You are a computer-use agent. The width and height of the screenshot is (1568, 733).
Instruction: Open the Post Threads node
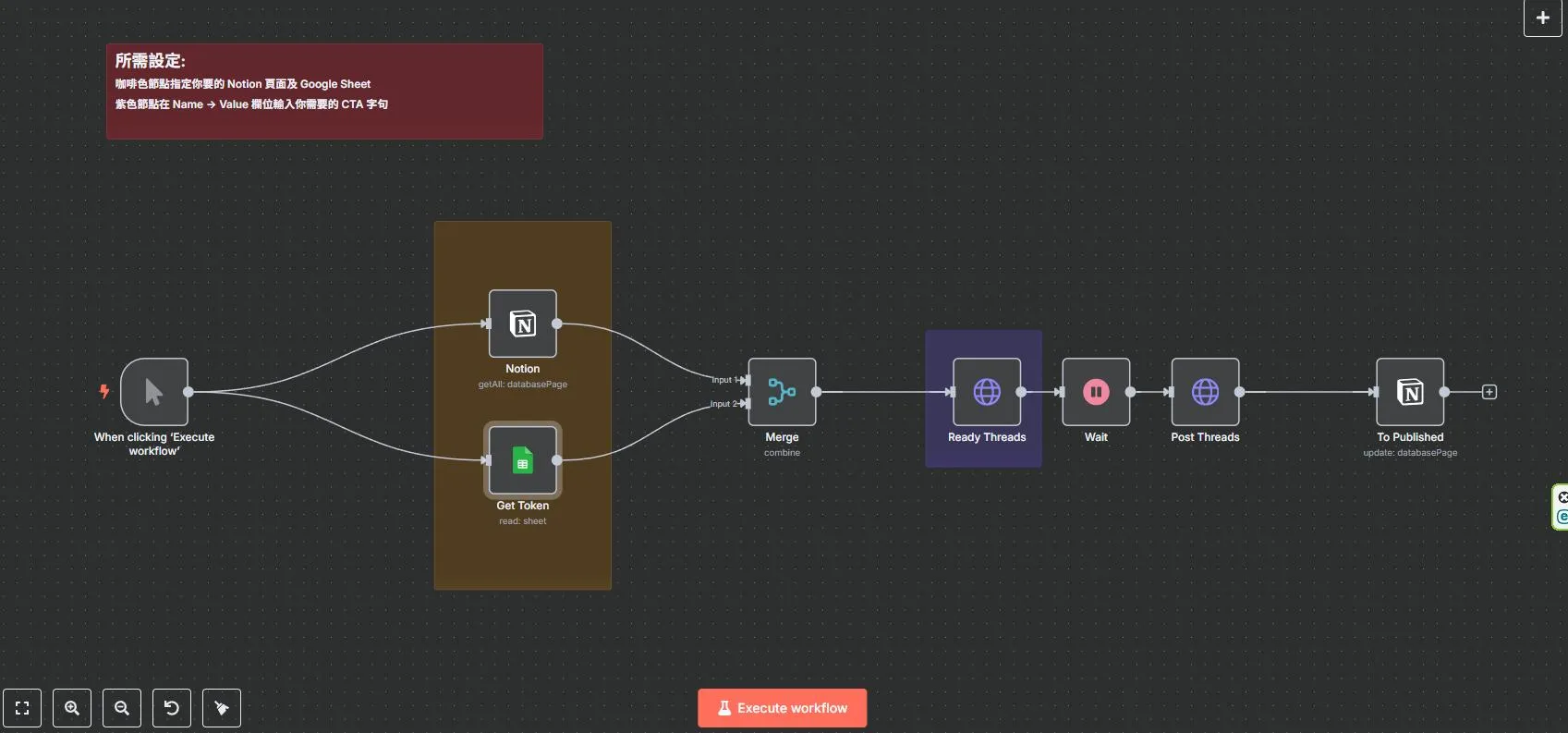pyautogui.click(x=1205, y=392)
